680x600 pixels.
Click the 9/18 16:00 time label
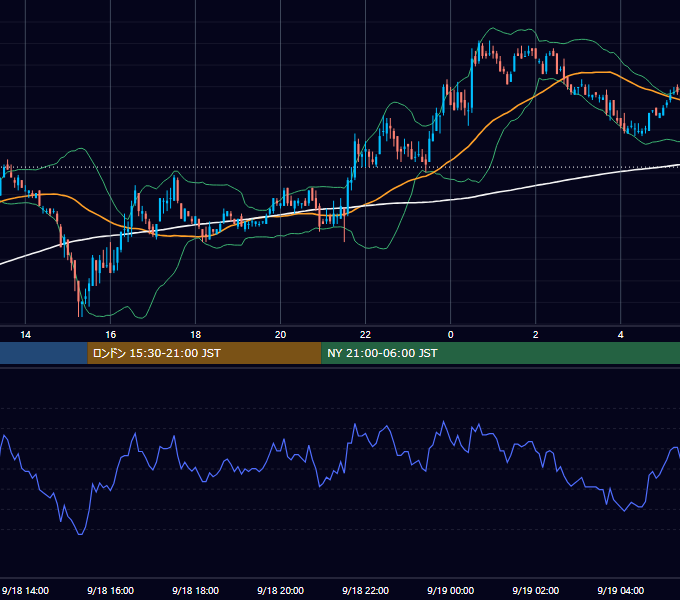110,590
